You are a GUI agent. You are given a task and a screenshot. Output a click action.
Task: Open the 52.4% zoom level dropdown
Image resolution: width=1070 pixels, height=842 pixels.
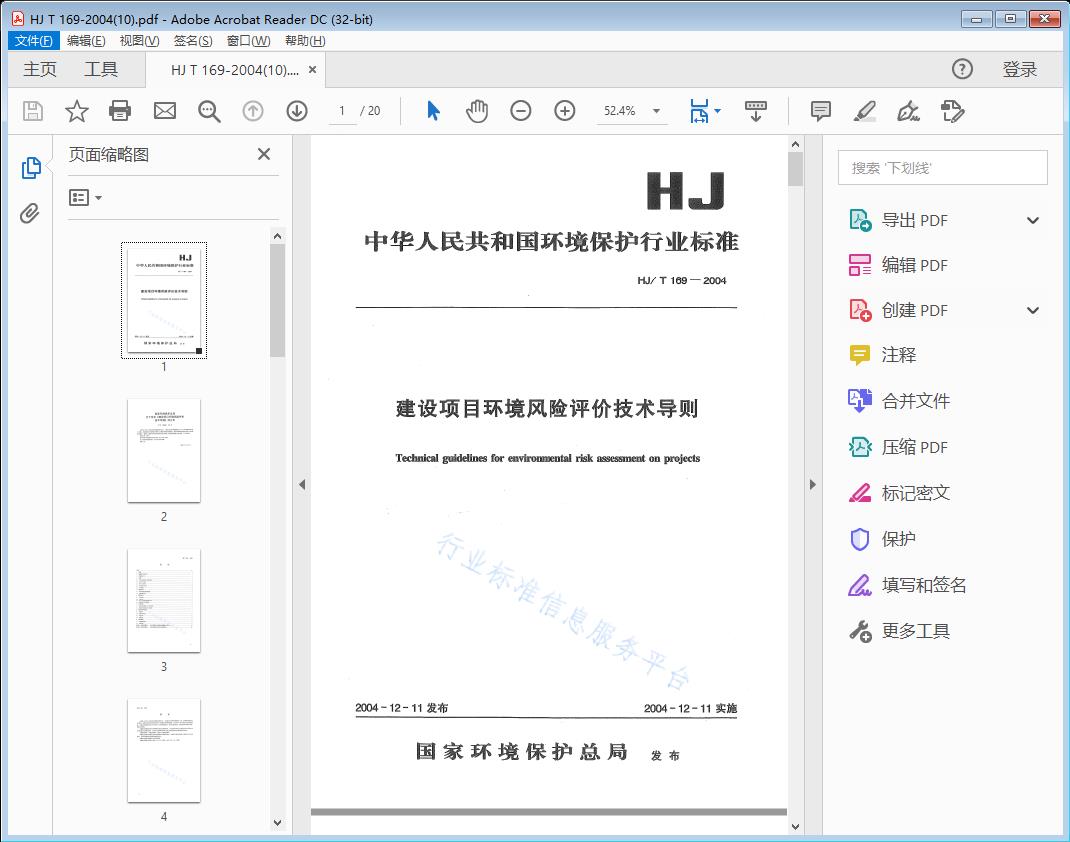631,111
